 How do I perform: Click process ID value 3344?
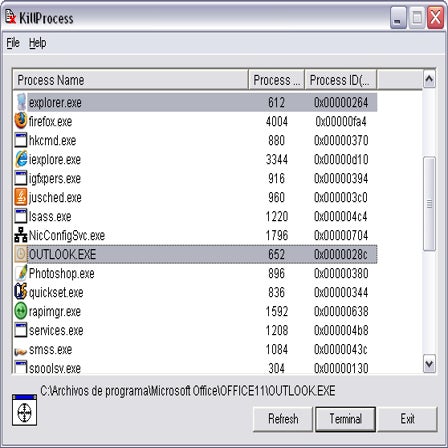(x=277, y=159)
